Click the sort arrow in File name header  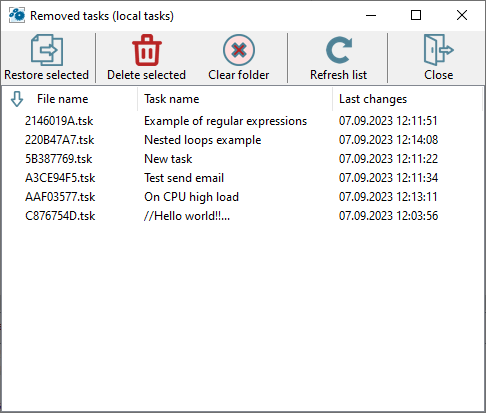point(17,99)
